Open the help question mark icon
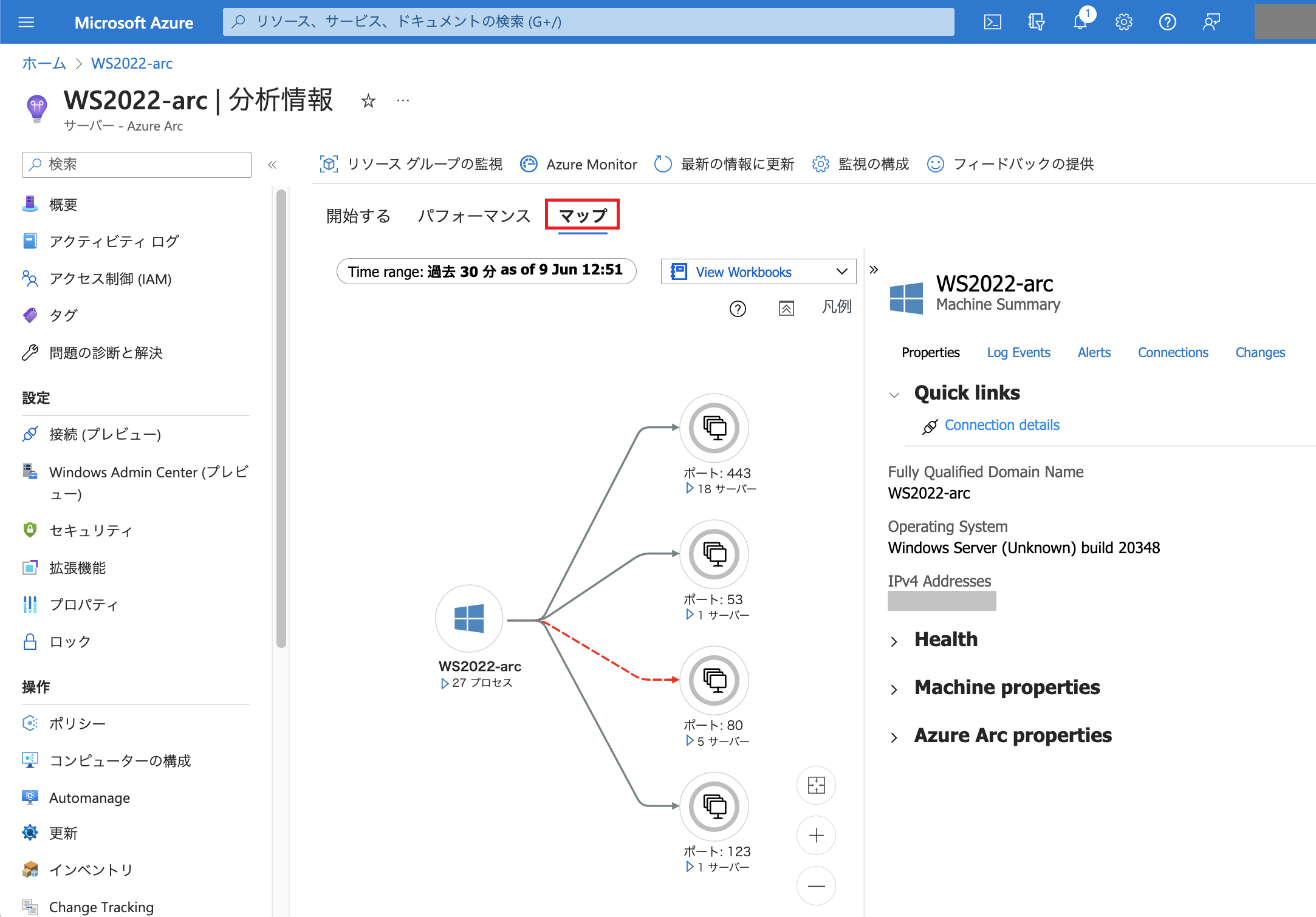This screenshot has height=917, width=1316. coord(1167,22)
